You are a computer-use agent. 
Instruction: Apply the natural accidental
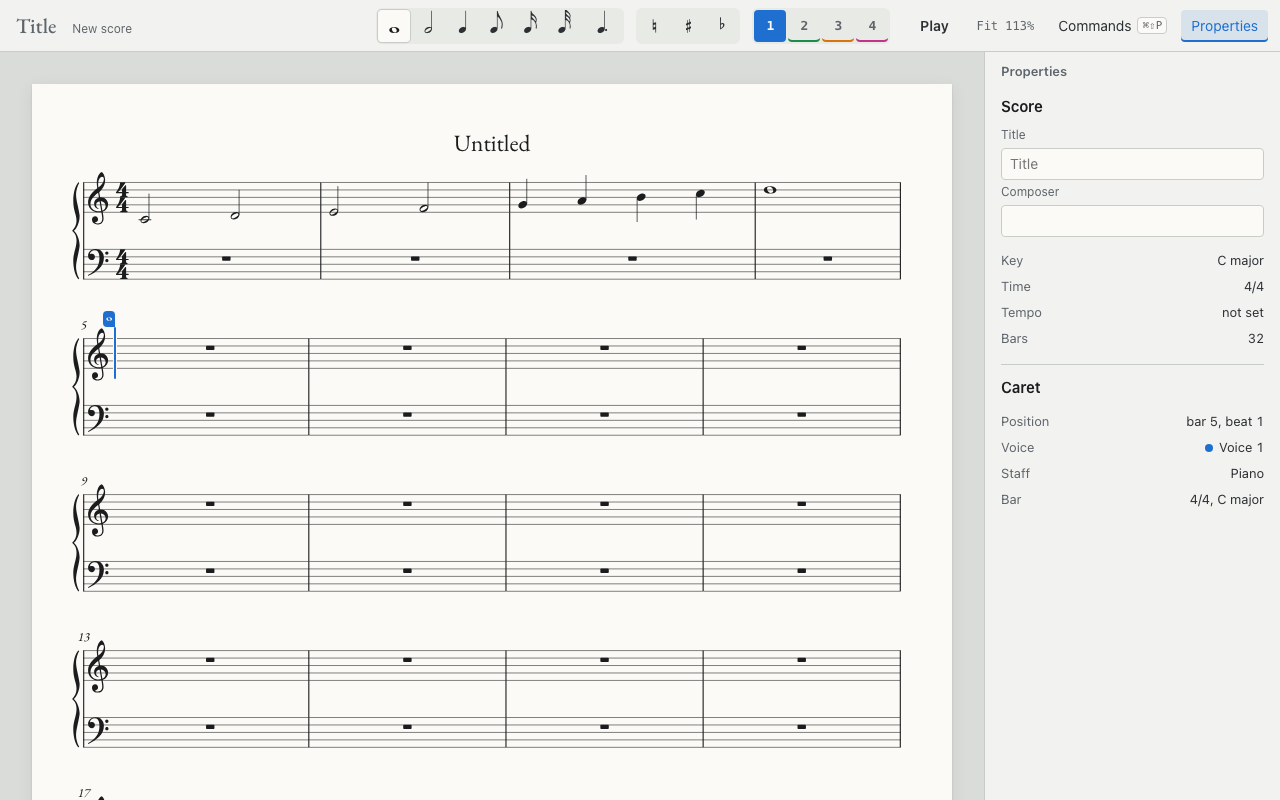[654, 26]
